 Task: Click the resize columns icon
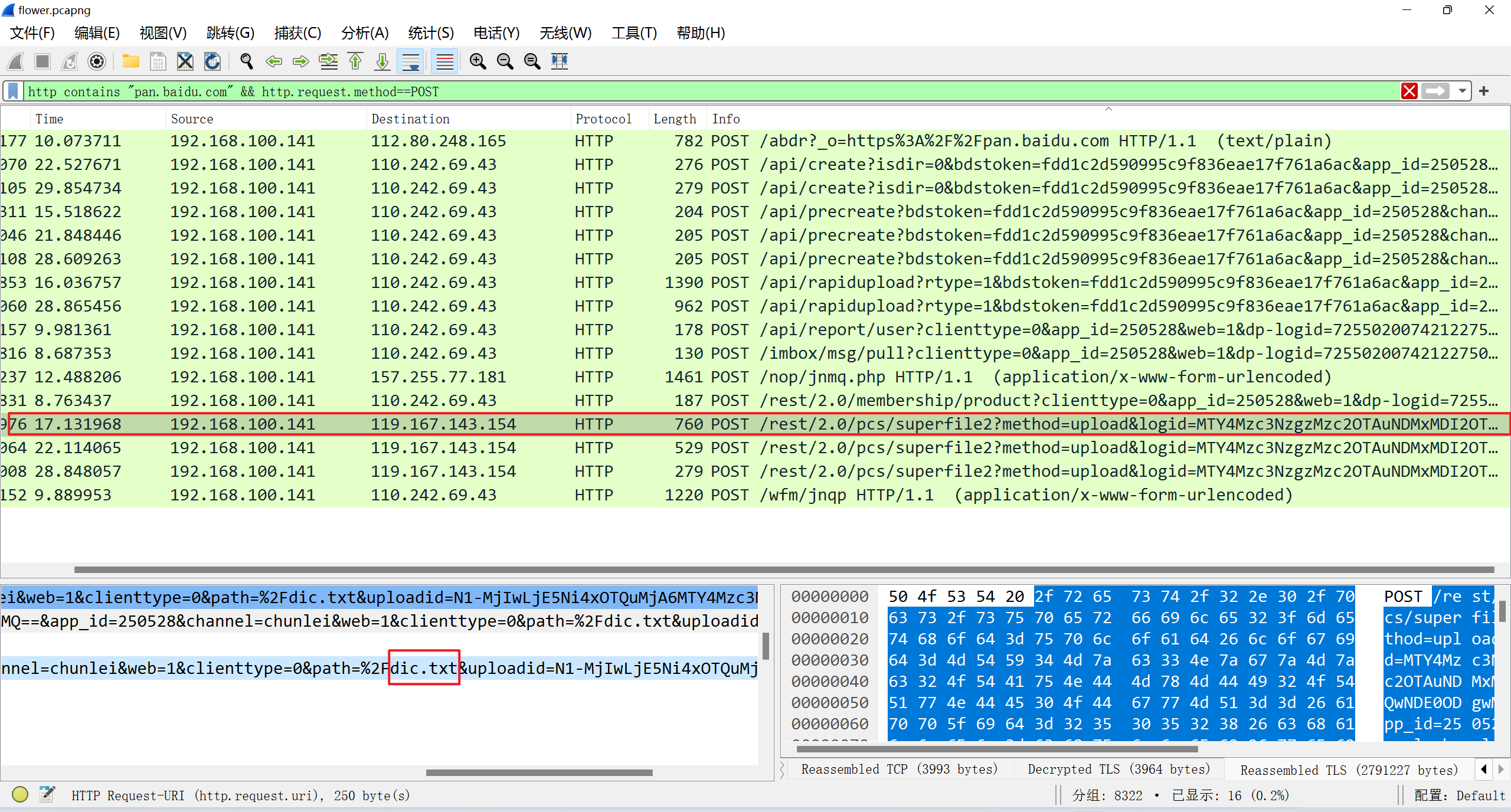[x=559, y=61]
